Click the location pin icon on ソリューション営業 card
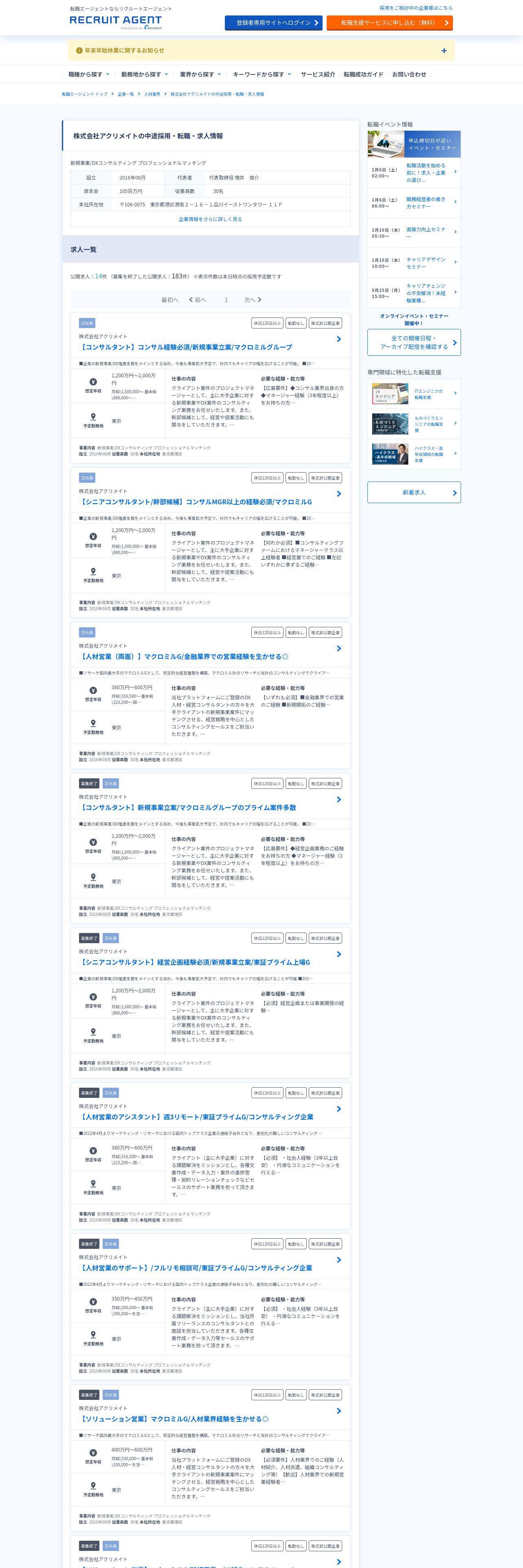The width and height of the screenshot is (523, 1568). pos(93,1485)
